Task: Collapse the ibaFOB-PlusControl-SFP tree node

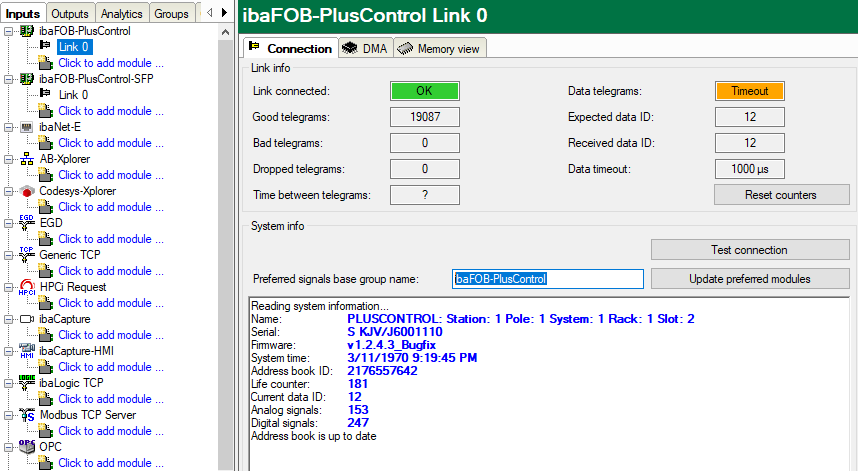Action: [x=9, y=79]
